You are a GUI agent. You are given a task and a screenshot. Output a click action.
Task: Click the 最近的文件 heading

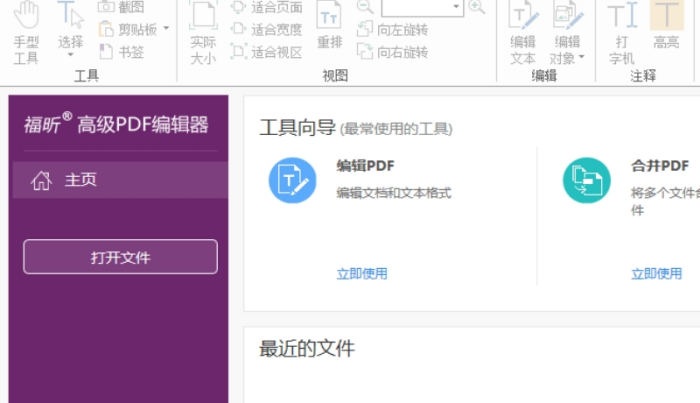[307, 349]
